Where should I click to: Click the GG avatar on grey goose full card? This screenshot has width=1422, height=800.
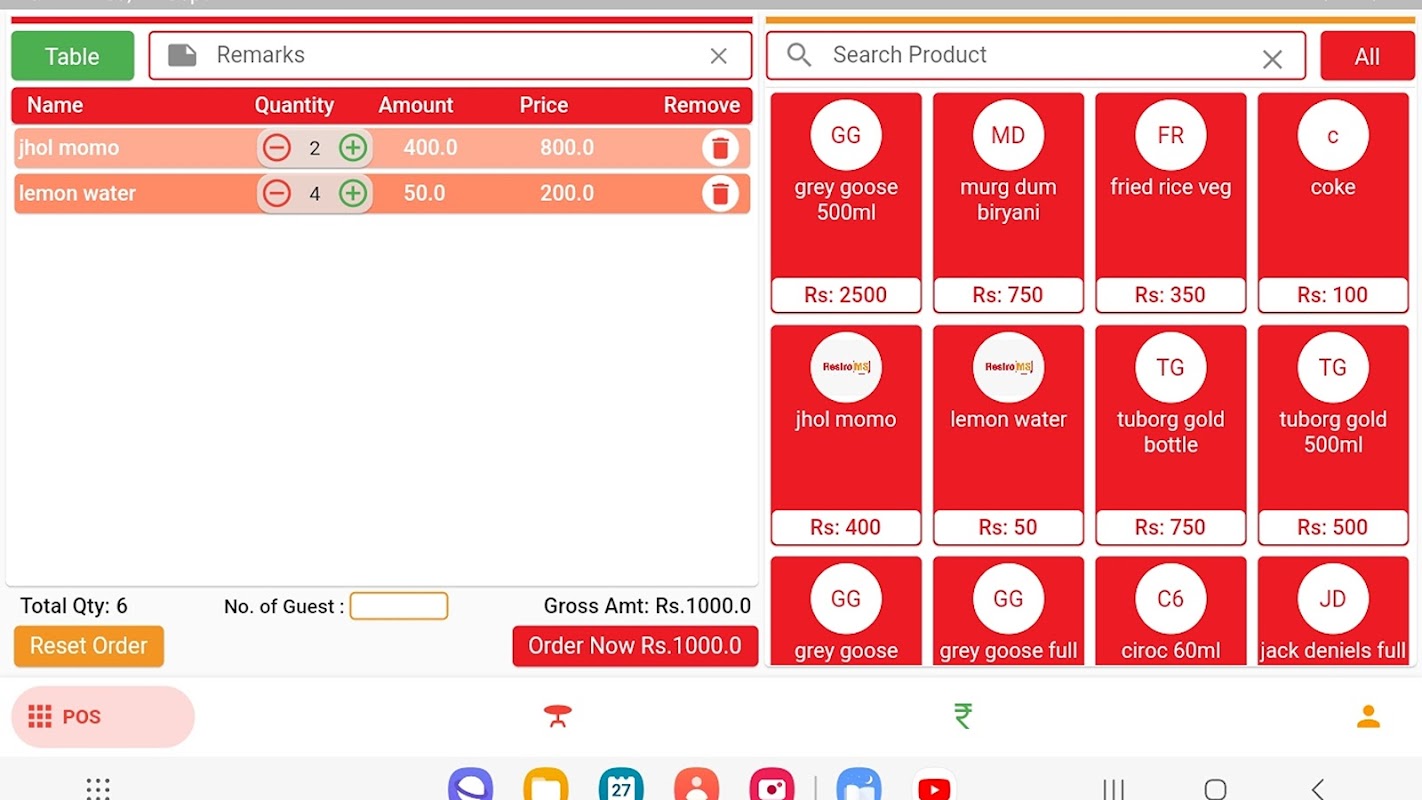point(1008,599)
